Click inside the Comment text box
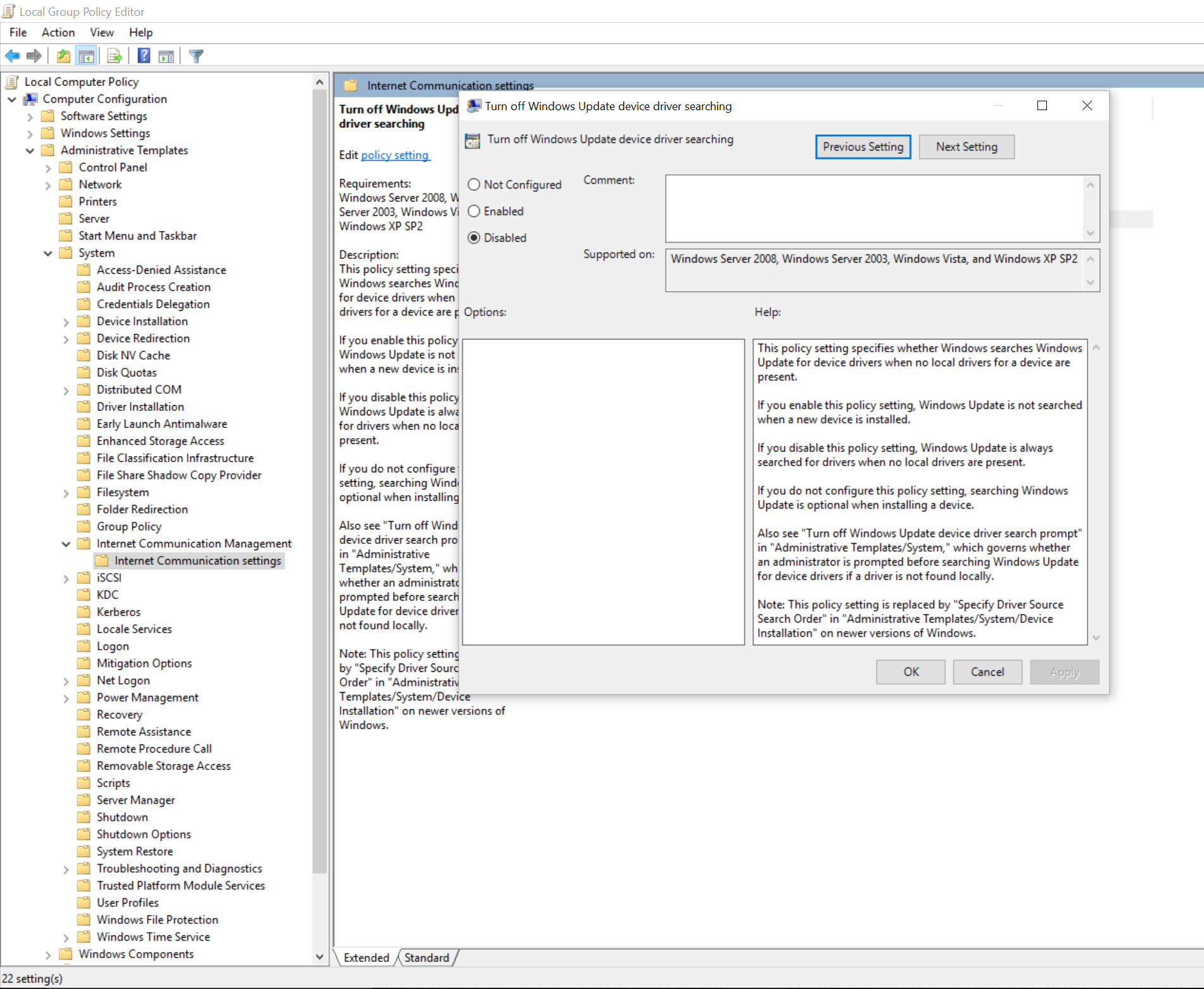1204x989 pixels. pyautogui.click(x=875, y=208)
